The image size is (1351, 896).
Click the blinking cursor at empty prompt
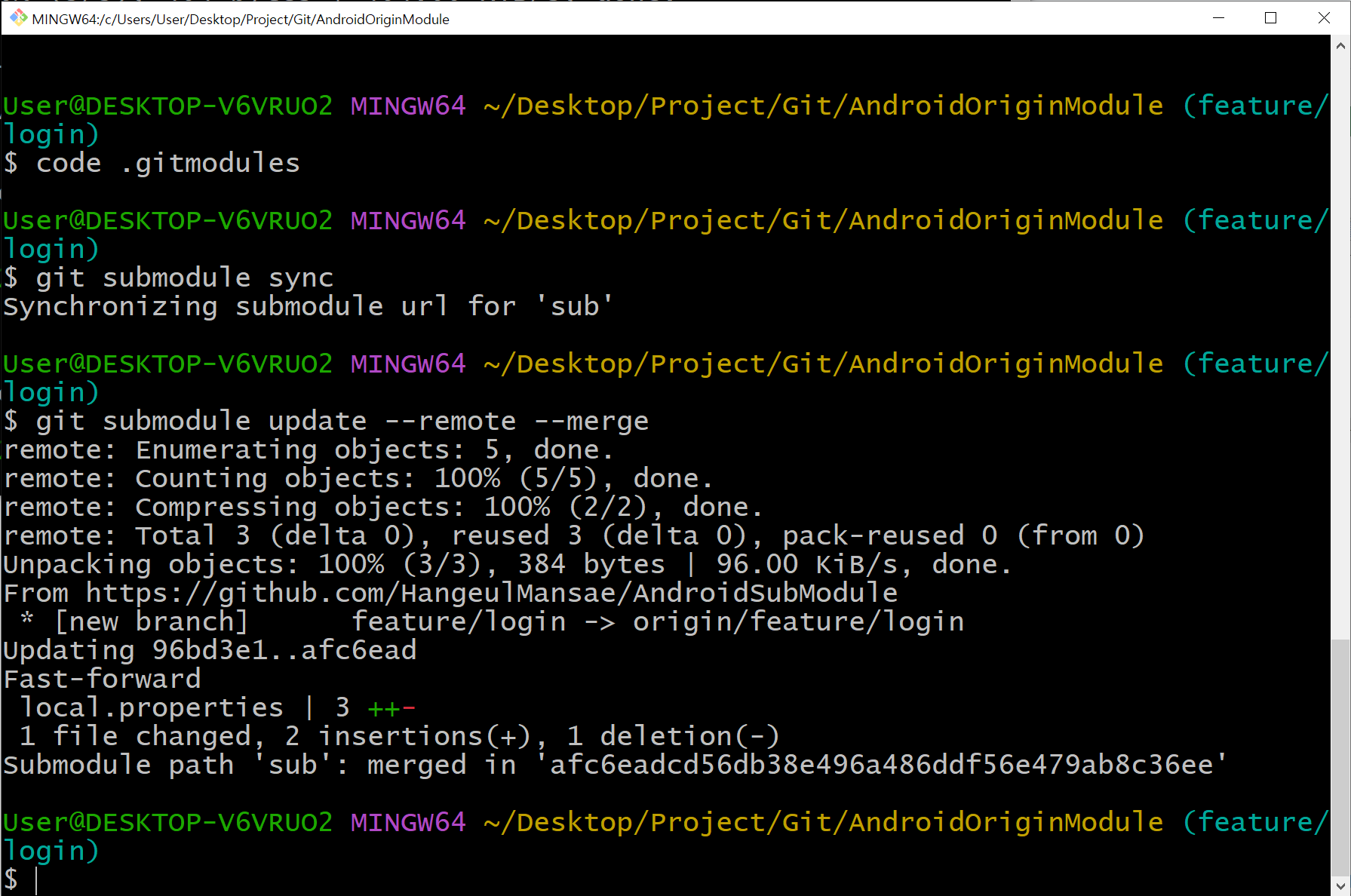tap(38, 879)
